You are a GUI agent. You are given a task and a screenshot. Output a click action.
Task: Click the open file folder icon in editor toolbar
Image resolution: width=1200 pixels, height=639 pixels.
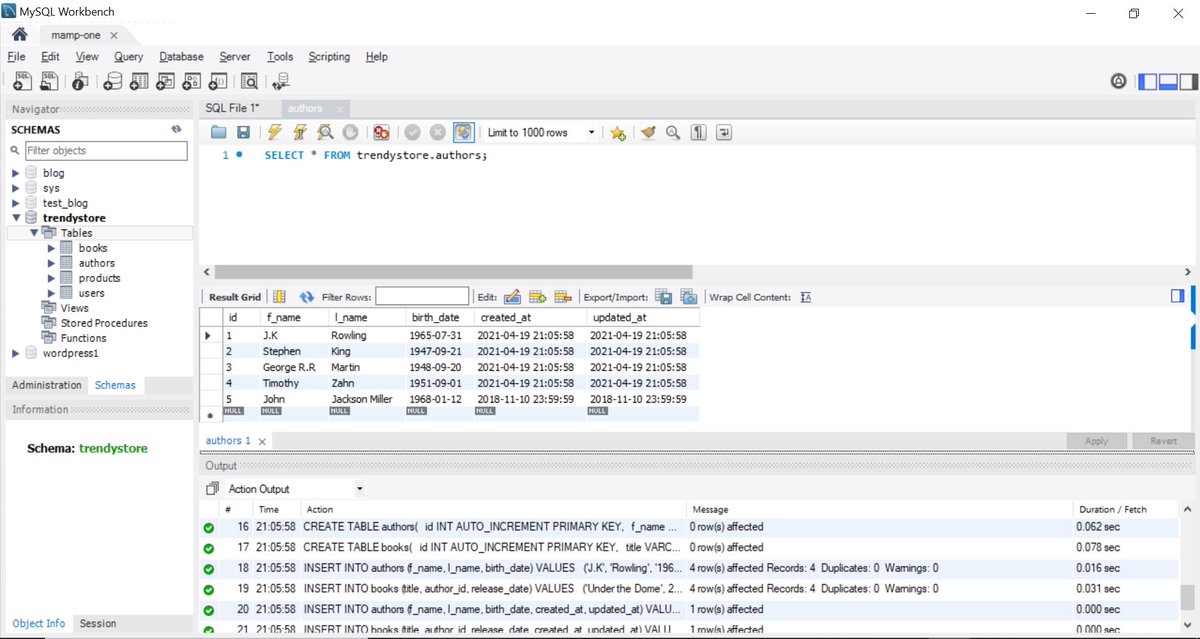(x=219, y=132)
